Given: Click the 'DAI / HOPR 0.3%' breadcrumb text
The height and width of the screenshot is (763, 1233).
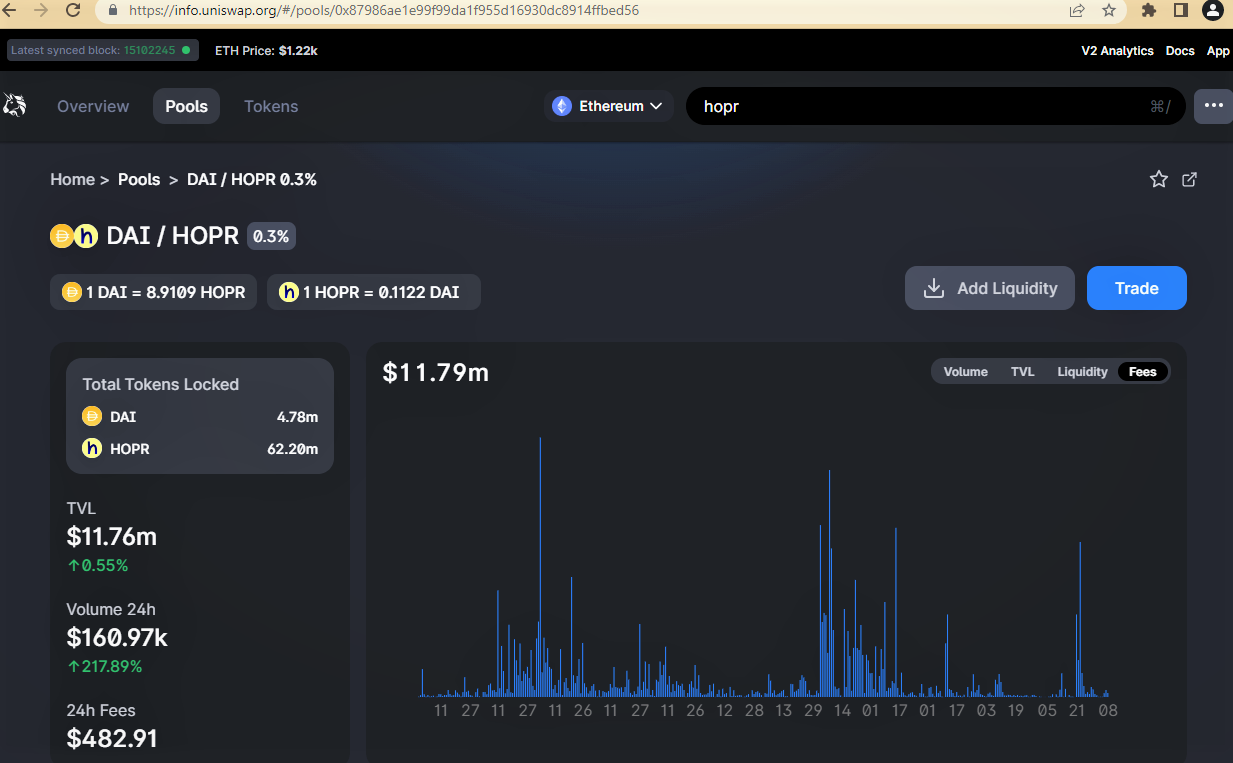Looking at the screenshot, I should pyautogui.click(x=252, y=180).
